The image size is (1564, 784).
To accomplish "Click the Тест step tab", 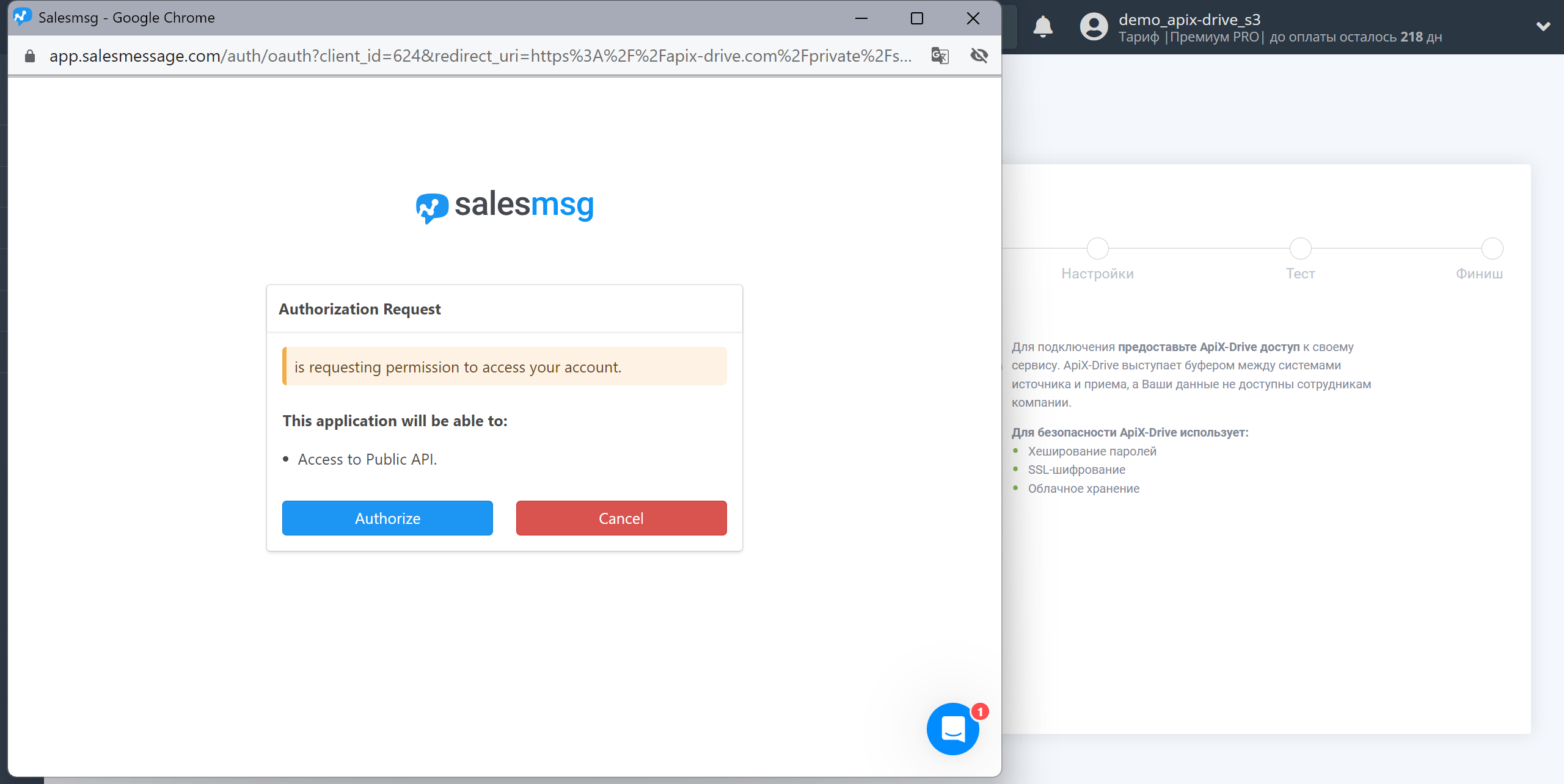I will (x=1300, y=258).
